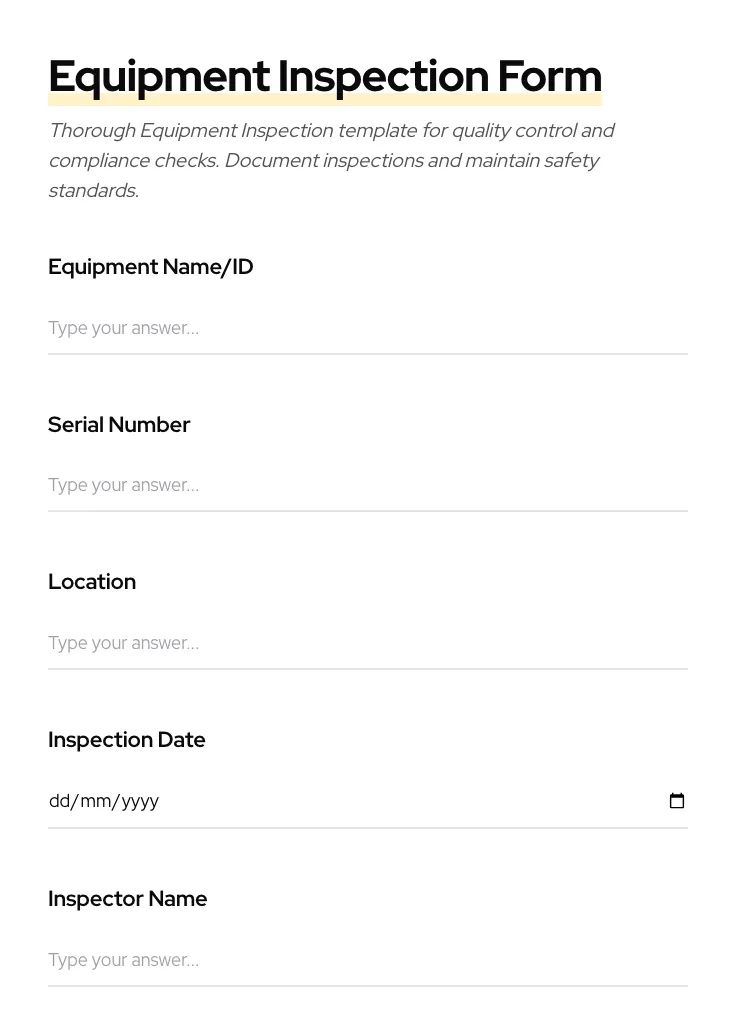Click the Serial Number heading
This screenshot has width=736, height=1024.
[x=119, y=424]
